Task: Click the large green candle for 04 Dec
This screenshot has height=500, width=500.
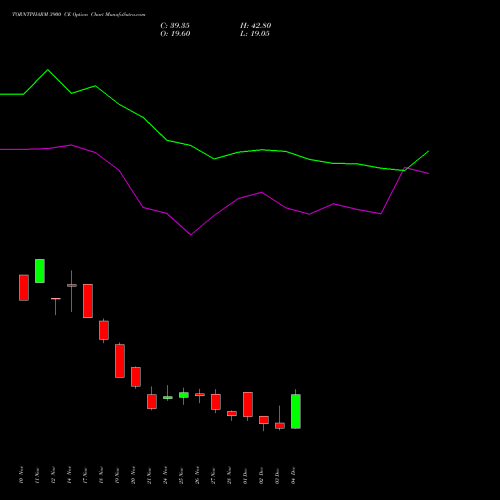Action: 296,411
